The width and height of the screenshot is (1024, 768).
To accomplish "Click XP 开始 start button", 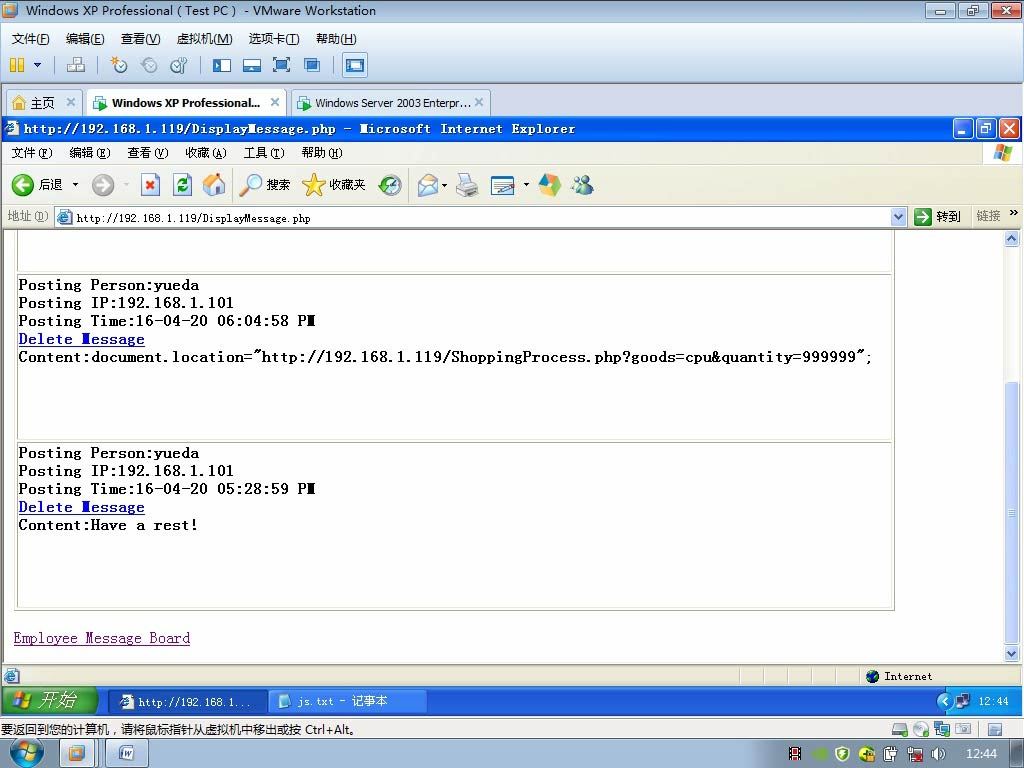I will (50, 701).
